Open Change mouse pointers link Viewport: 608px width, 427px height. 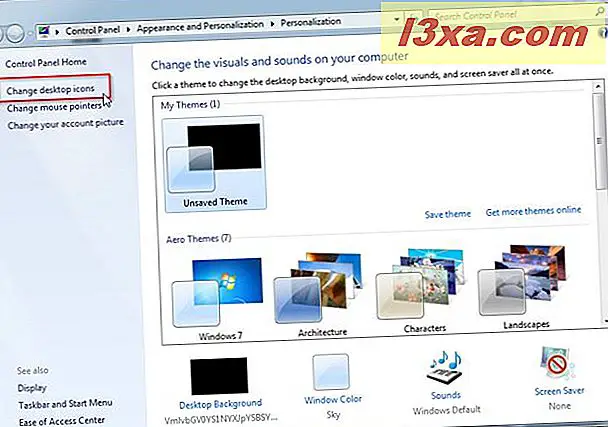(54, 107)
